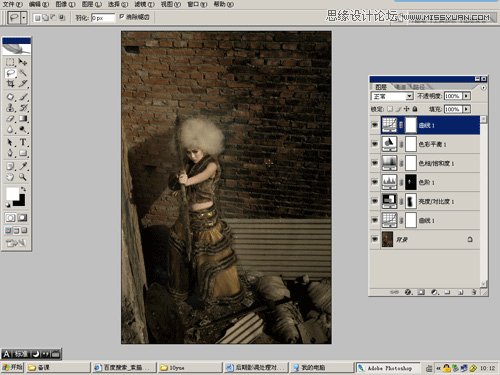Select the Hand tool
This screenshot has height=375, width=500.
click(10, 177)
